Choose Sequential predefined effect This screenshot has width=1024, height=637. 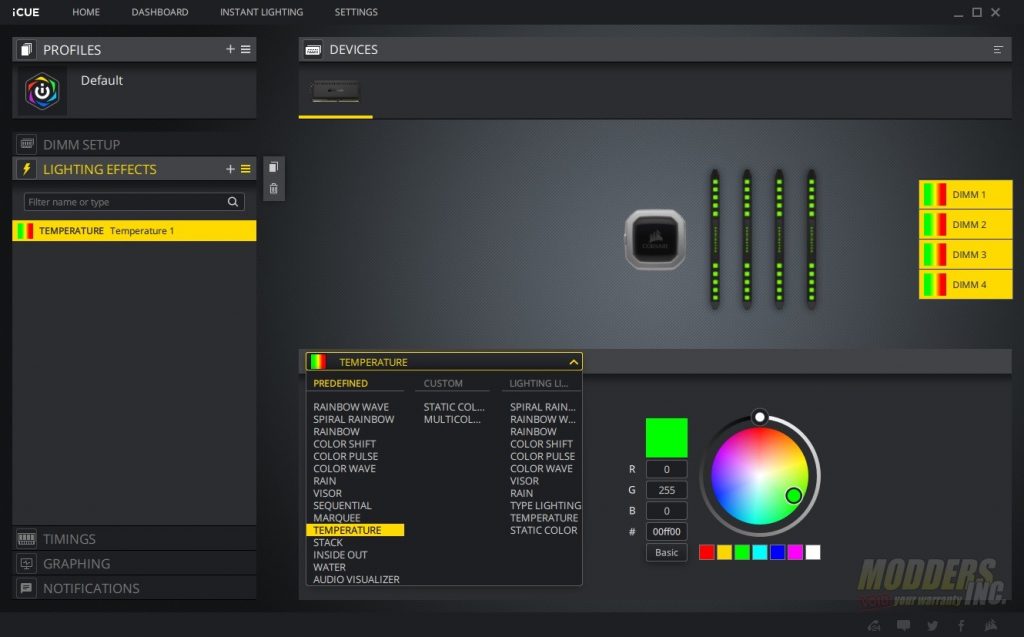[342, 506]
